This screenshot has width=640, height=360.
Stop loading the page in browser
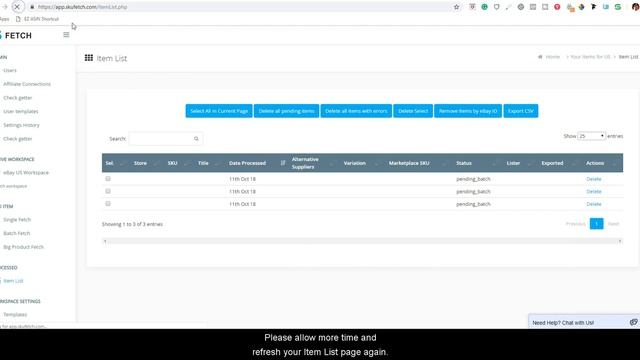click(x=17, y=7)
